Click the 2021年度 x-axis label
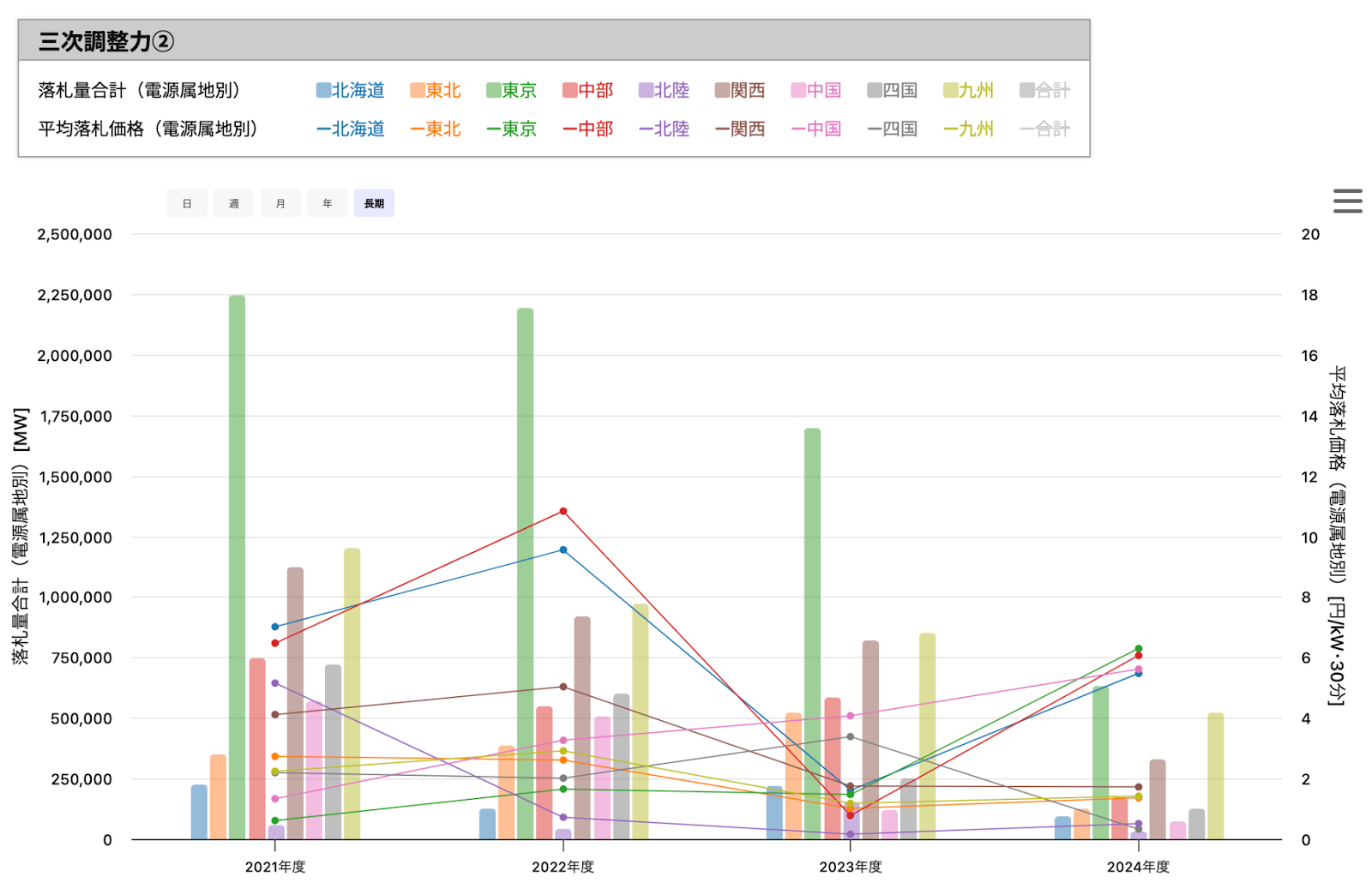This screenshot has height=883, width=1372. 275,867
